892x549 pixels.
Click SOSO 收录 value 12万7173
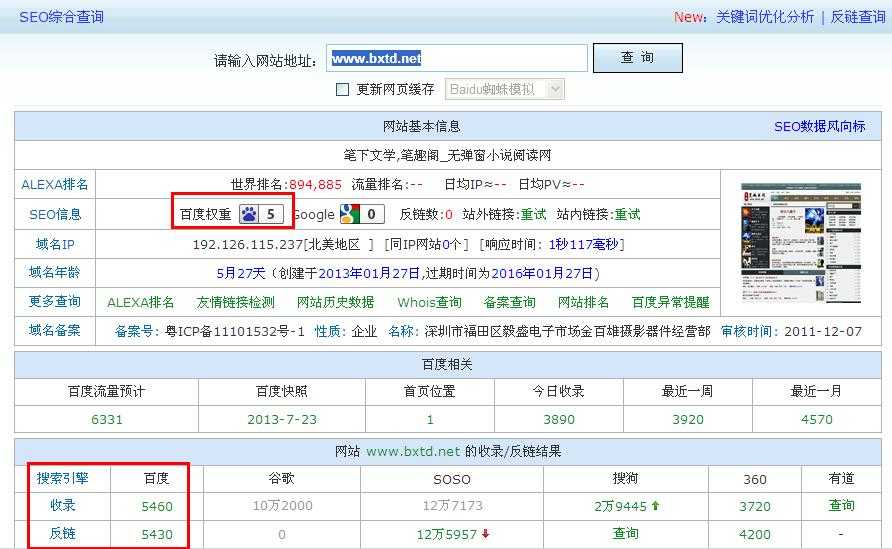coord(452,506)
